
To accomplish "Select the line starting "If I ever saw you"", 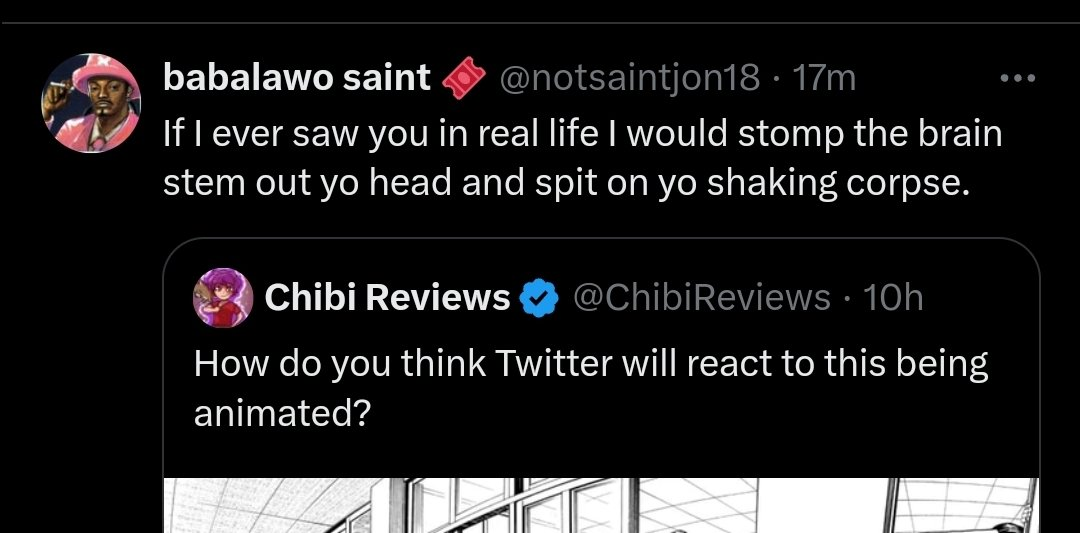I will pyautogui.click(x=583, y=133).
